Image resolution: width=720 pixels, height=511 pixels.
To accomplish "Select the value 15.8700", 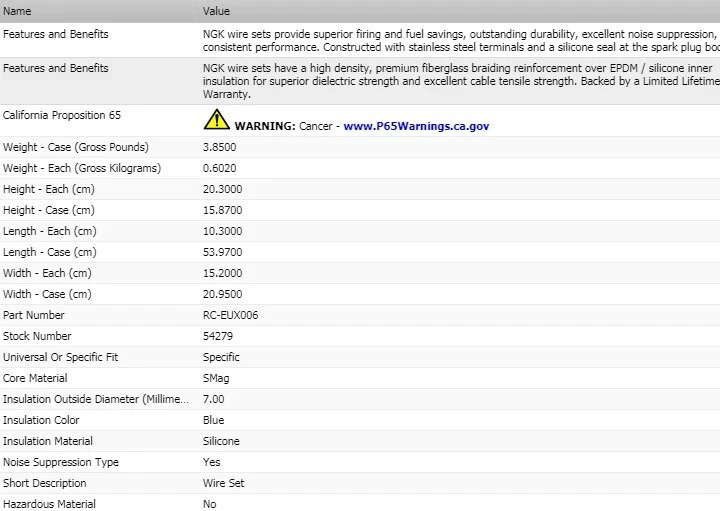I will pos(222,210).
